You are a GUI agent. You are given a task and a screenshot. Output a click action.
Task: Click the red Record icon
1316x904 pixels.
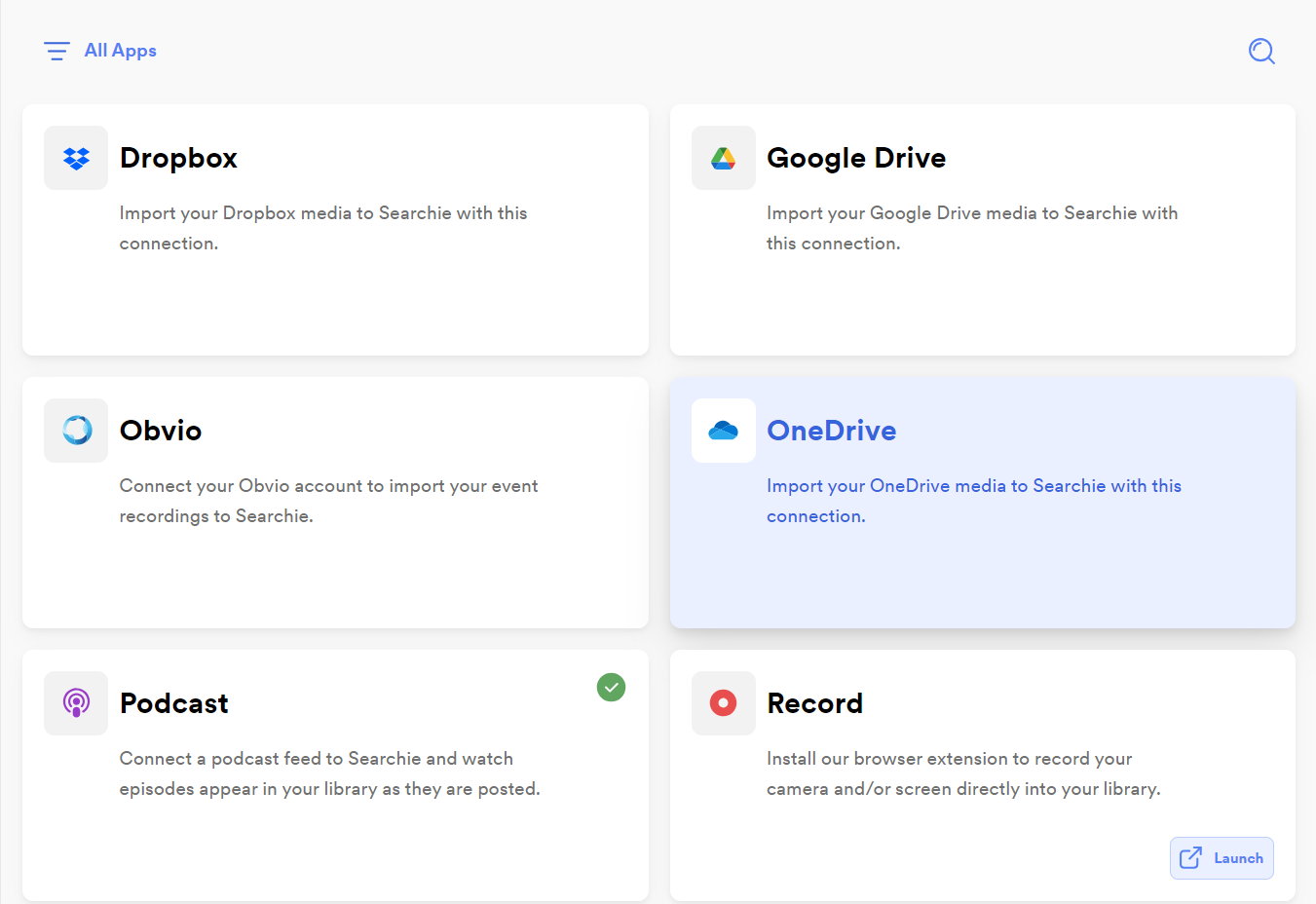[x=723, y=703]
